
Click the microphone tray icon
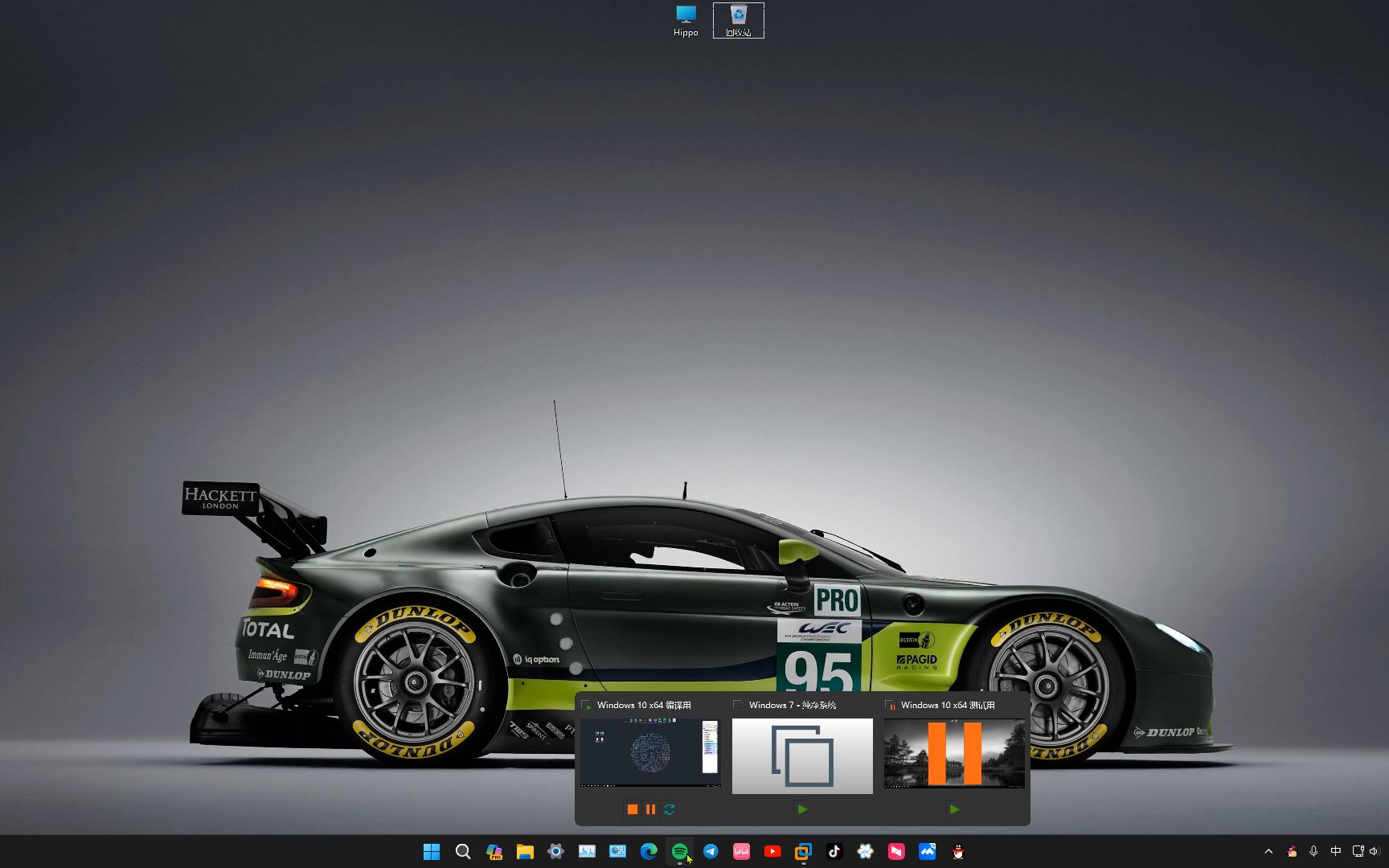pyautogui.click(x=1313, y=851)
